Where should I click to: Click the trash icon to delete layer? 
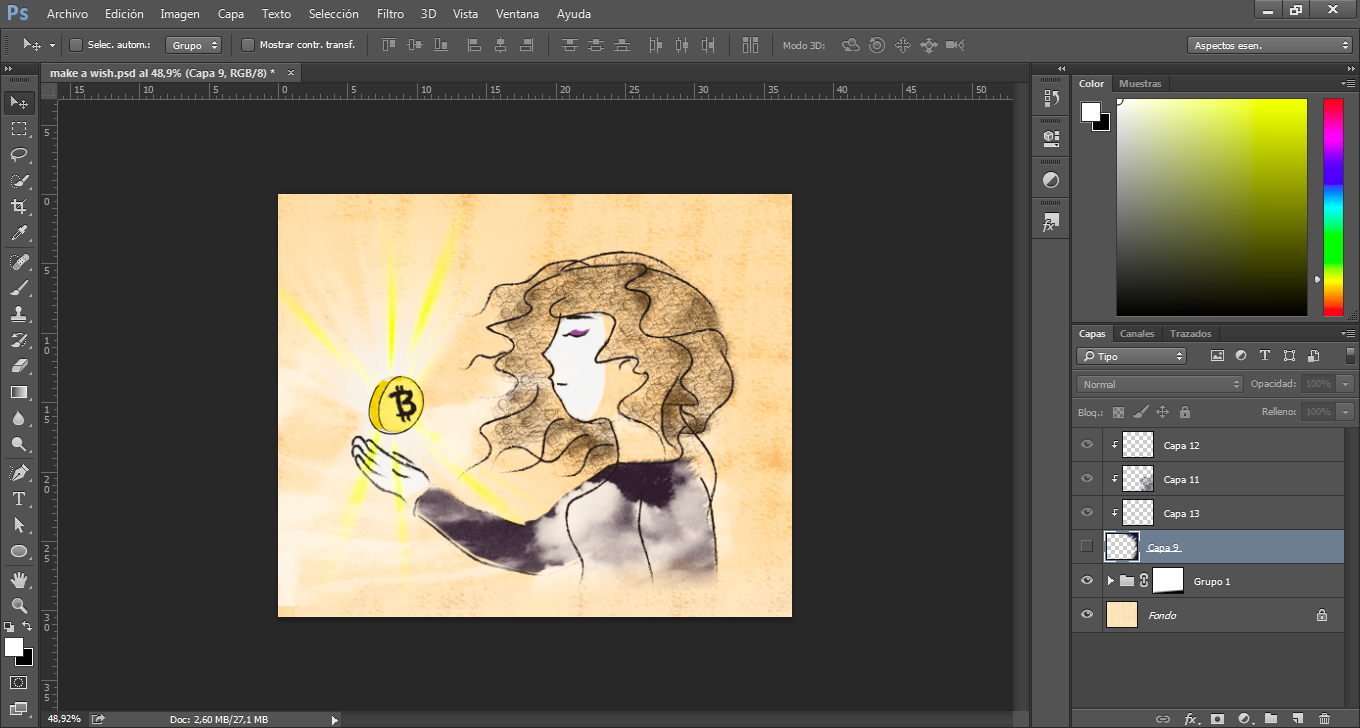tap(1324, 718)
